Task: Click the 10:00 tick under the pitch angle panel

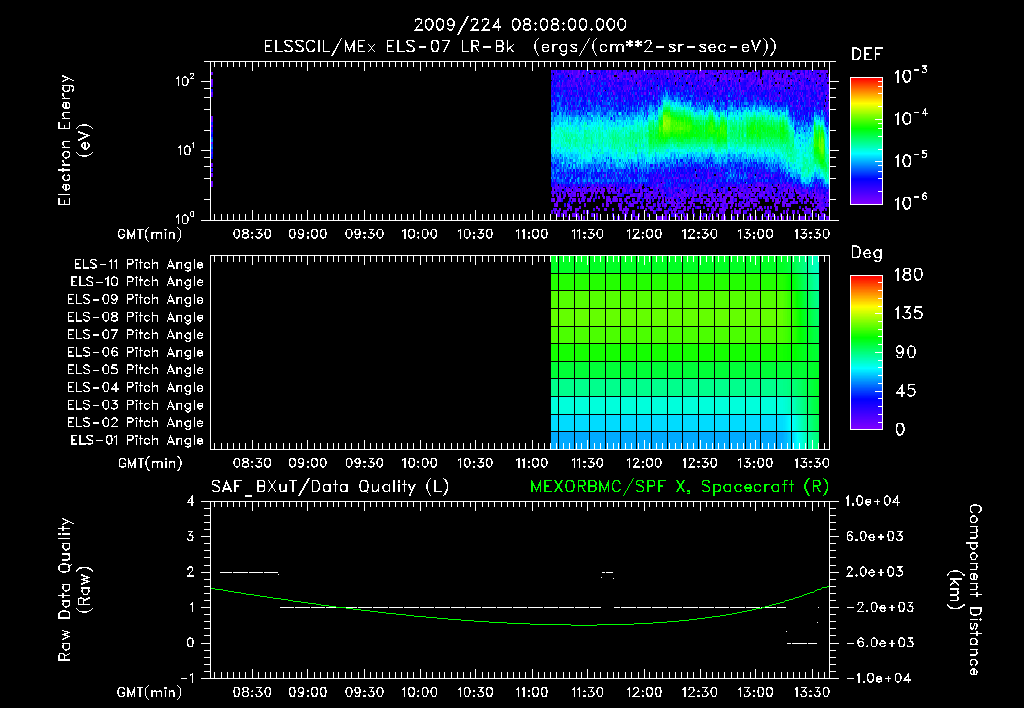Action: pyautogui.click(x=419, y=464)
